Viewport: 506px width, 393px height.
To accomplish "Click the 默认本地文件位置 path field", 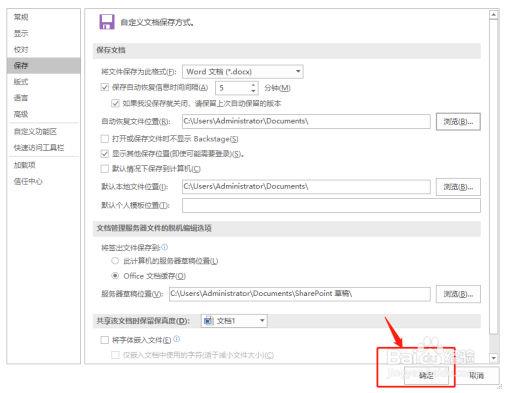I will click(306, 187).
